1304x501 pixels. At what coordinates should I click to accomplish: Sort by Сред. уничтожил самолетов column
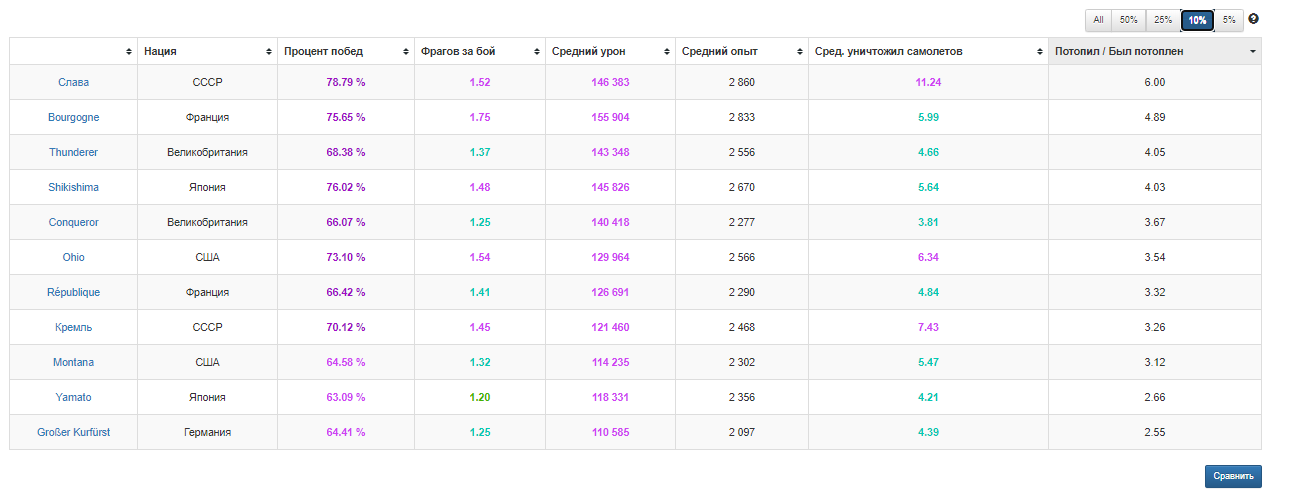click(x=928, y=51)
